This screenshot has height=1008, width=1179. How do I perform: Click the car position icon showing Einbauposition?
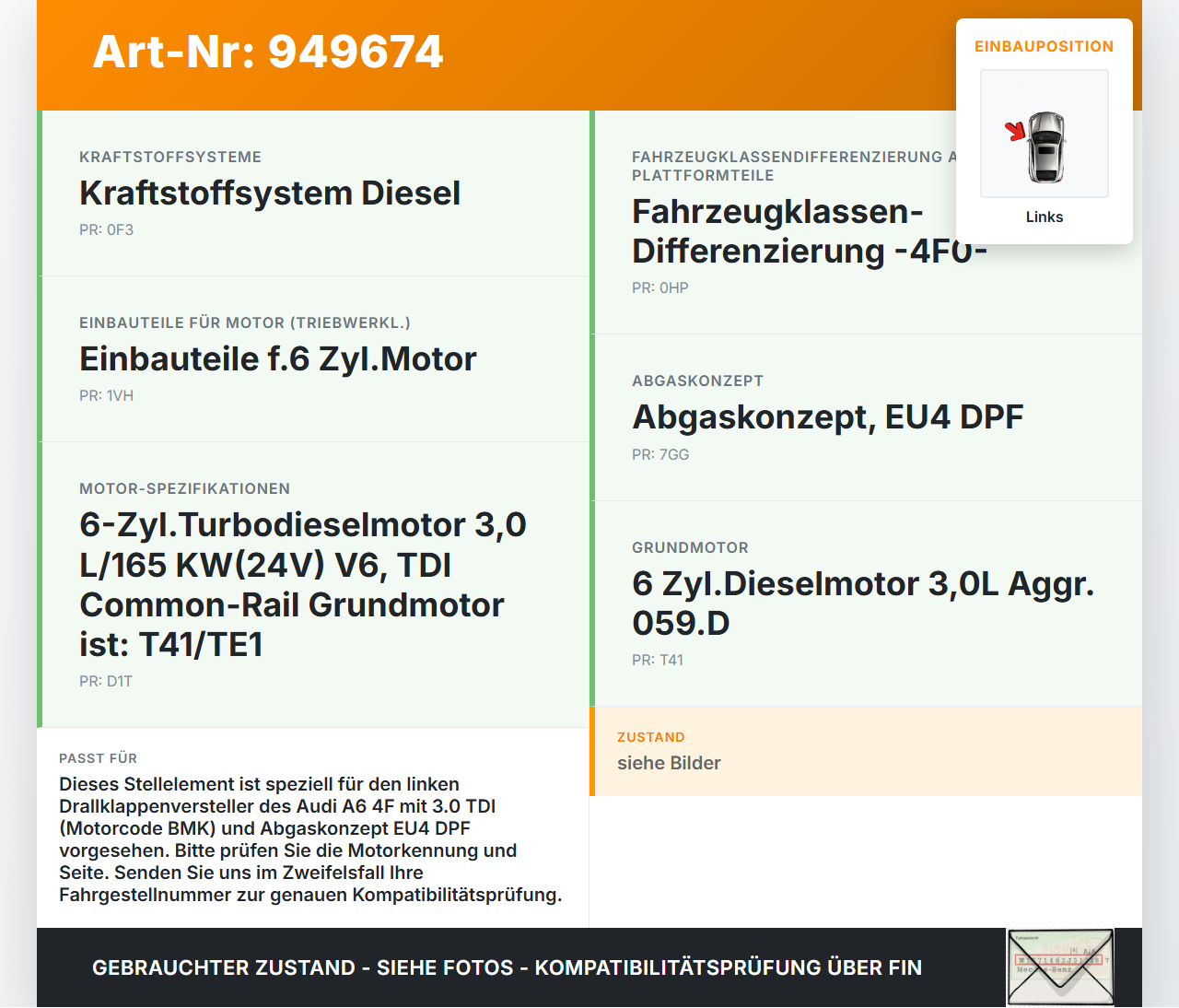point(1044,134)
